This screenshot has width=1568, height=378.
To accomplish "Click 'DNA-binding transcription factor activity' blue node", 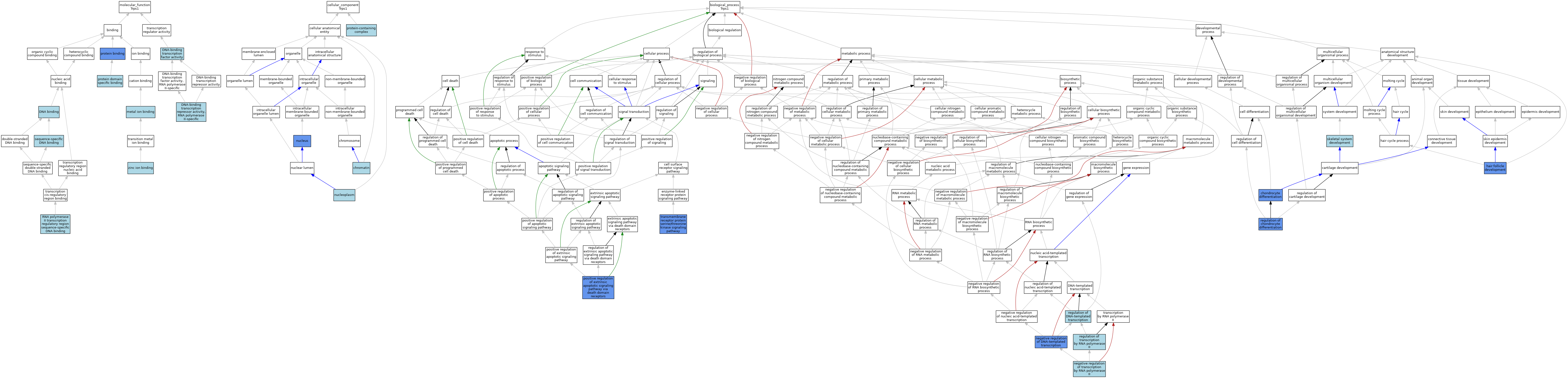I will coord(172,54).
